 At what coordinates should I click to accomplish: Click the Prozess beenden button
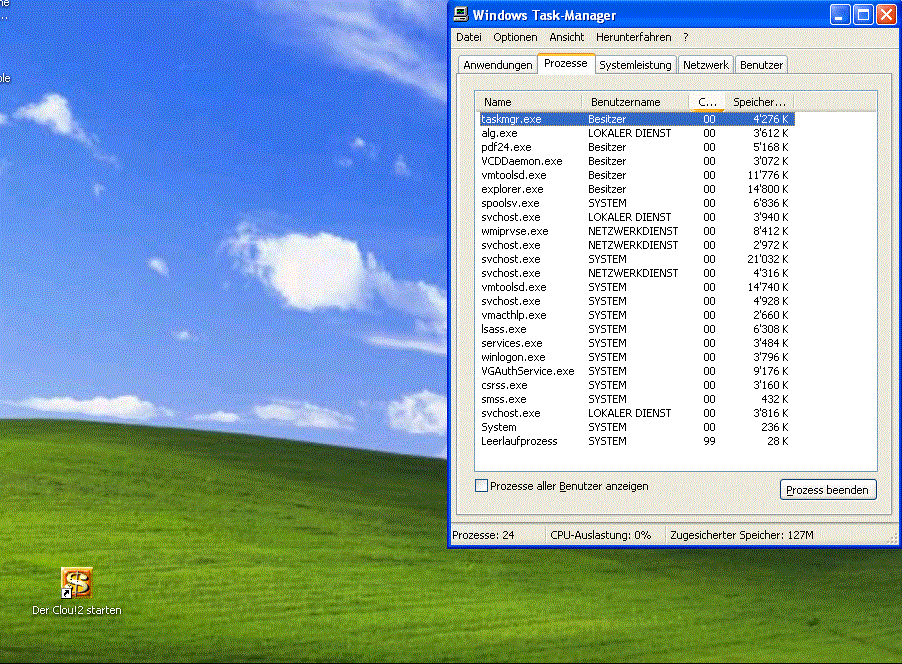click(x=828, y=490)
